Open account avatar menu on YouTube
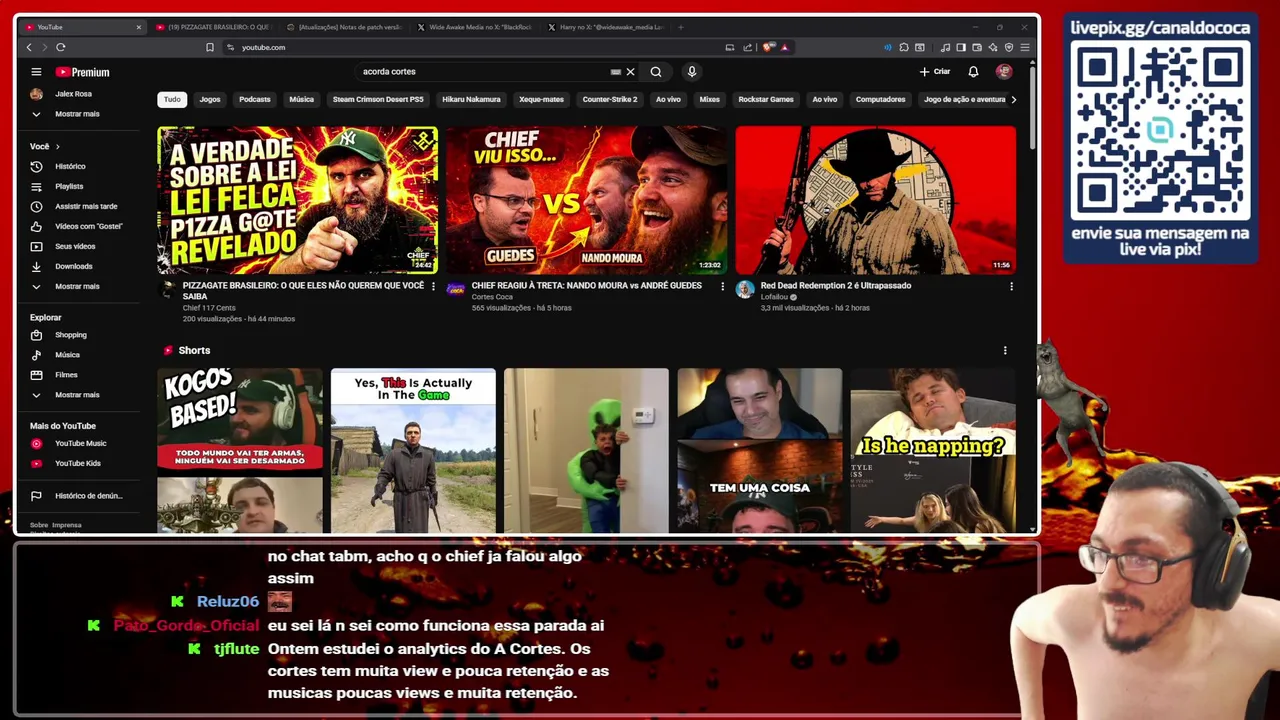The height and width of the screenshot is (720, 1280). point(1004,72)
